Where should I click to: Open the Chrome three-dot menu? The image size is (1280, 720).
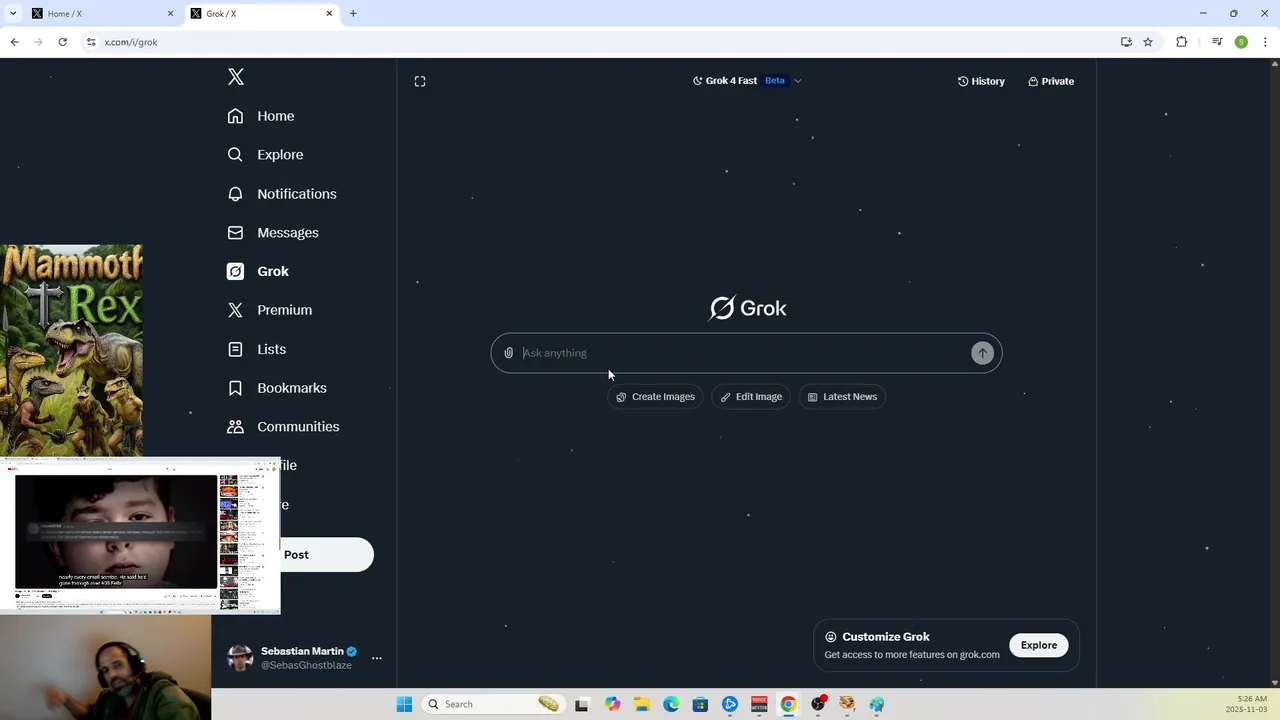(1265, 42)
